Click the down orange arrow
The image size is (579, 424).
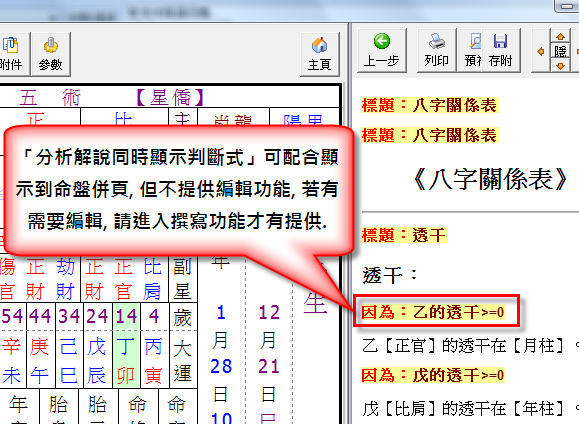pos(561,66)
